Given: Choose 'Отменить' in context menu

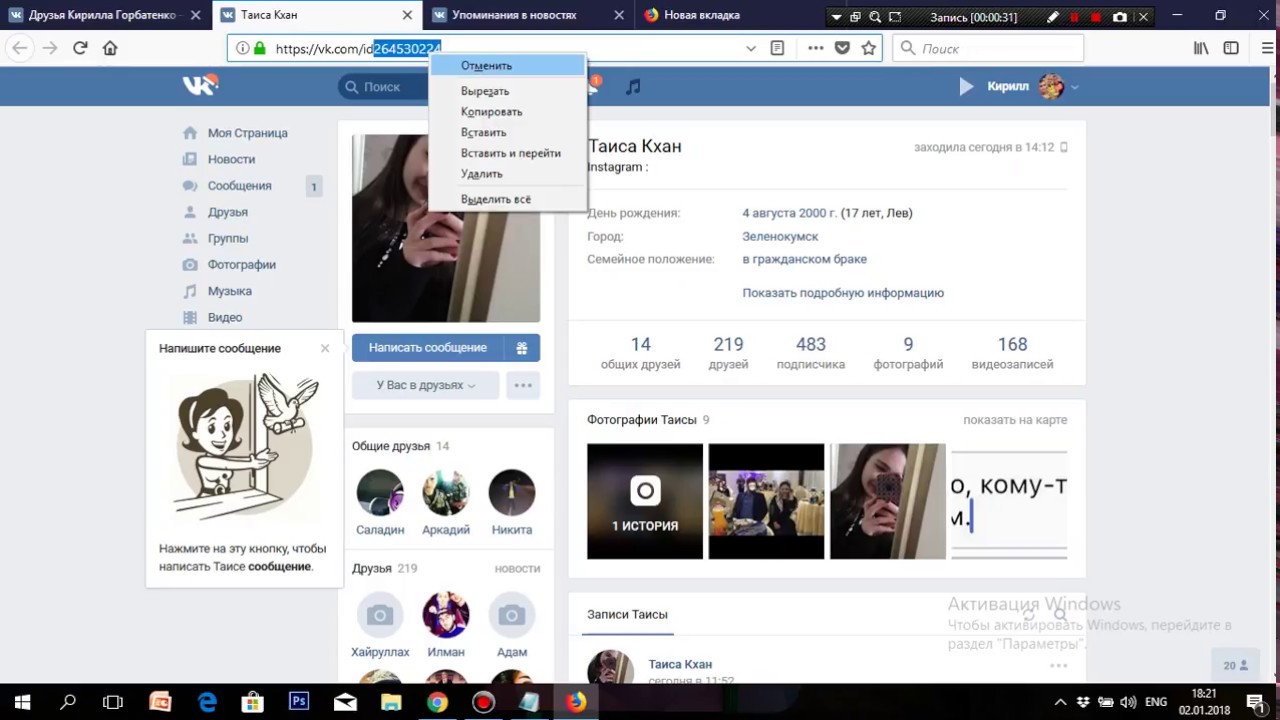Looking at the screenshot, I should click(508, 65).
